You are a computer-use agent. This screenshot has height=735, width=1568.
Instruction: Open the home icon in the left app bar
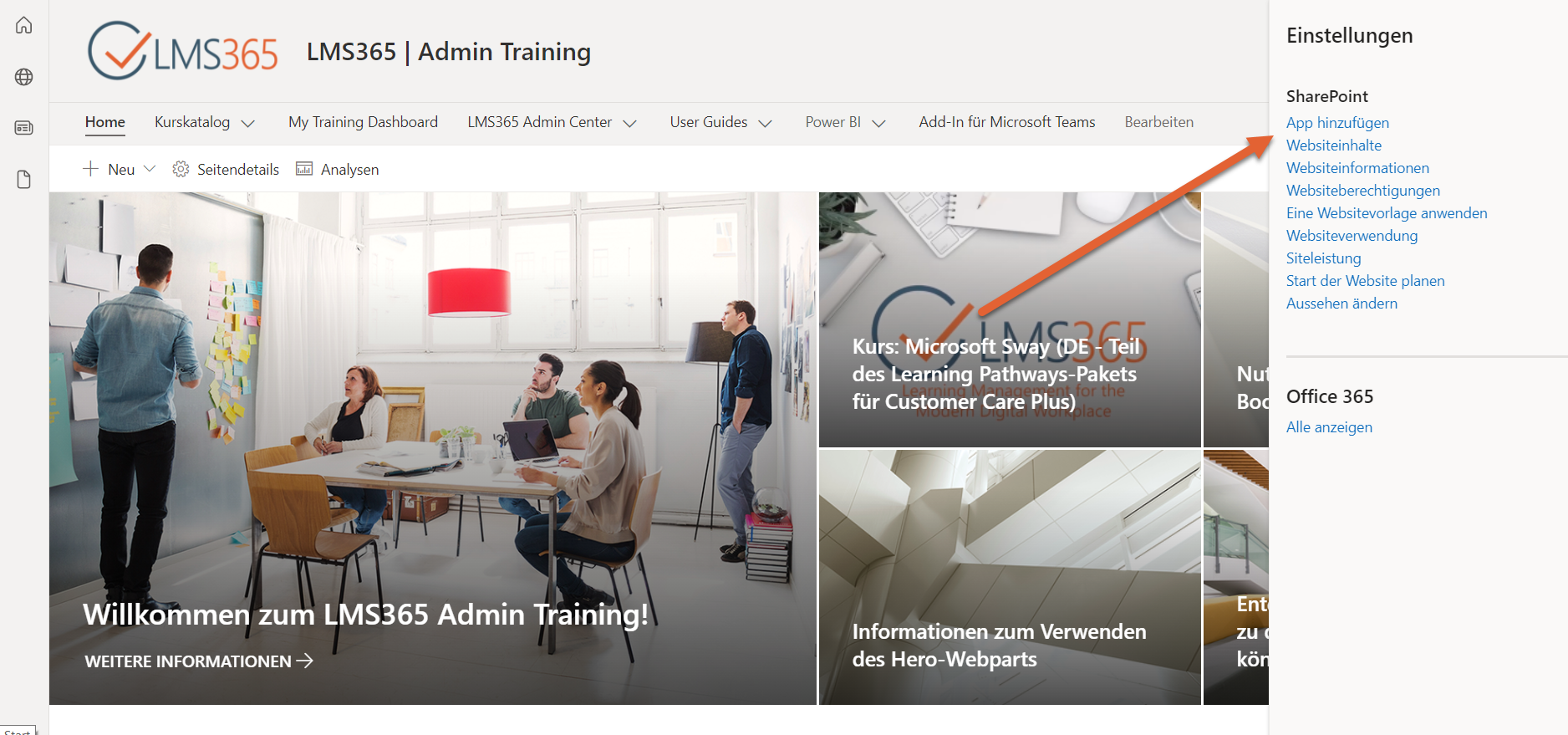click(24, 25)
